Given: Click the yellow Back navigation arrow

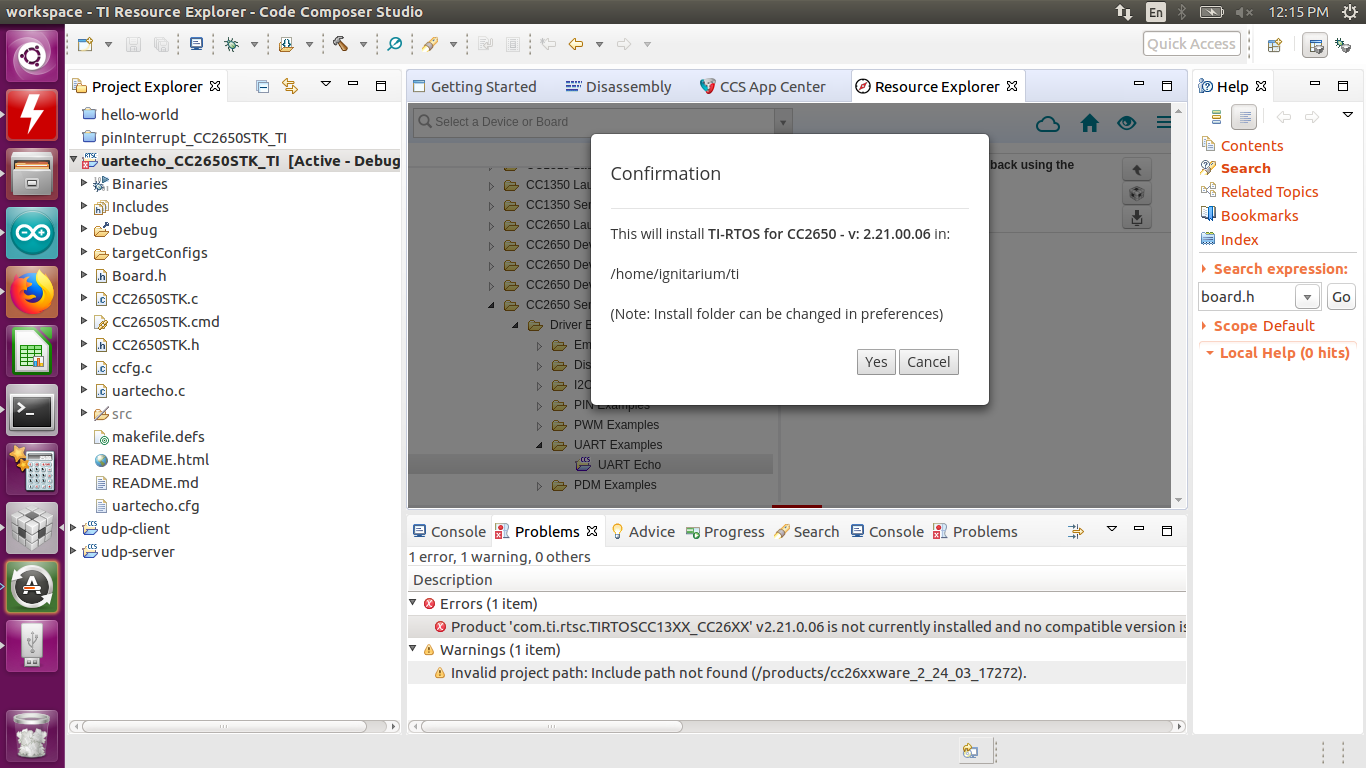Looking at the screenshot, I should pos(575,44).
